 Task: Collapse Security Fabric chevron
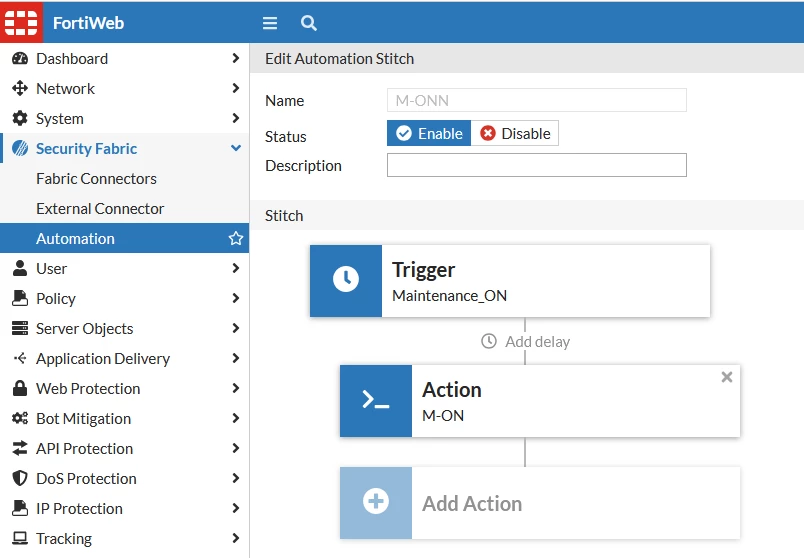tap(236, 148)
